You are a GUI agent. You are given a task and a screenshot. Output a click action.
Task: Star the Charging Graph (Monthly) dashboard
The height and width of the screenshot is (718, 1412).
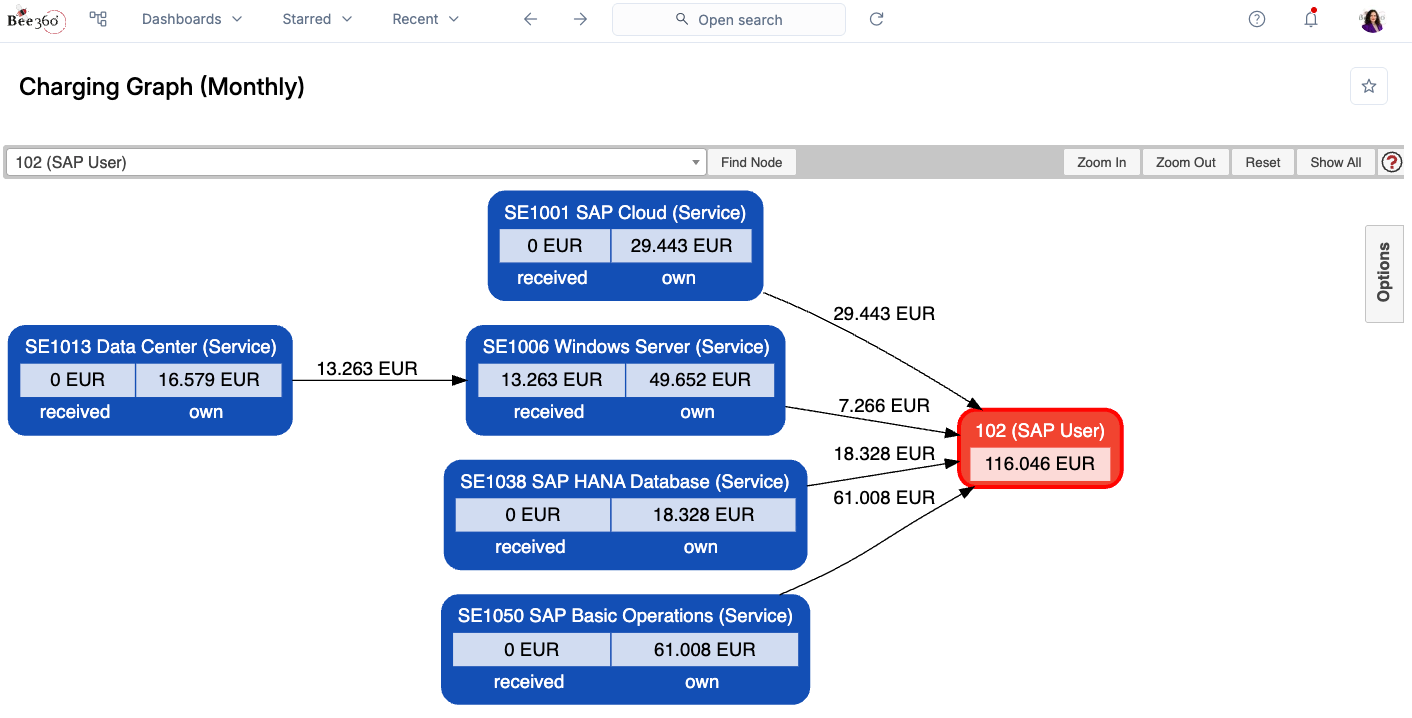click(1368, 86)
